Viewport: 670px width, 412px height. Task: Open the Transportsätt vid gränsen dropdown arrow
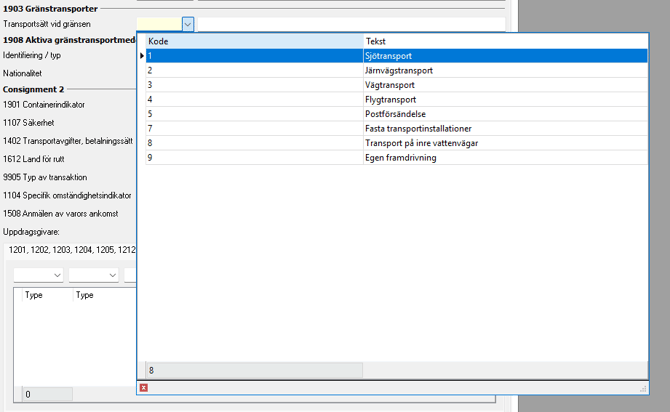click(x=187, y=23)
